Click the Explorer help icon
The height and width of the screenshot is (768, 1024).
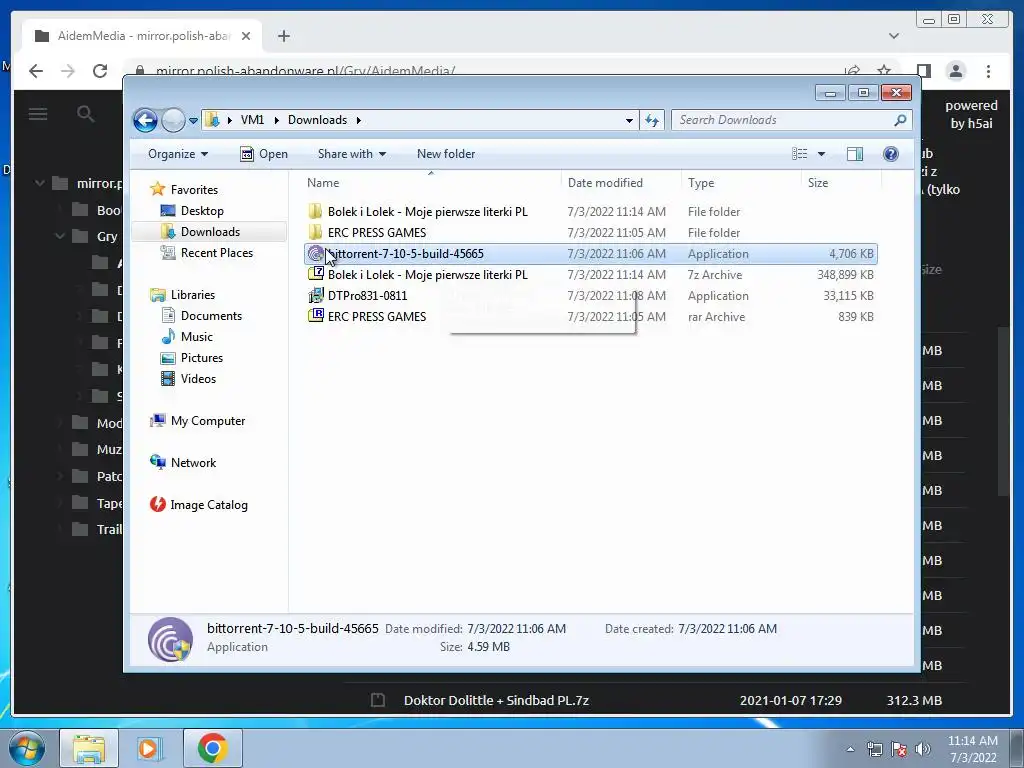pyautogui.click(x=891, y=154)
